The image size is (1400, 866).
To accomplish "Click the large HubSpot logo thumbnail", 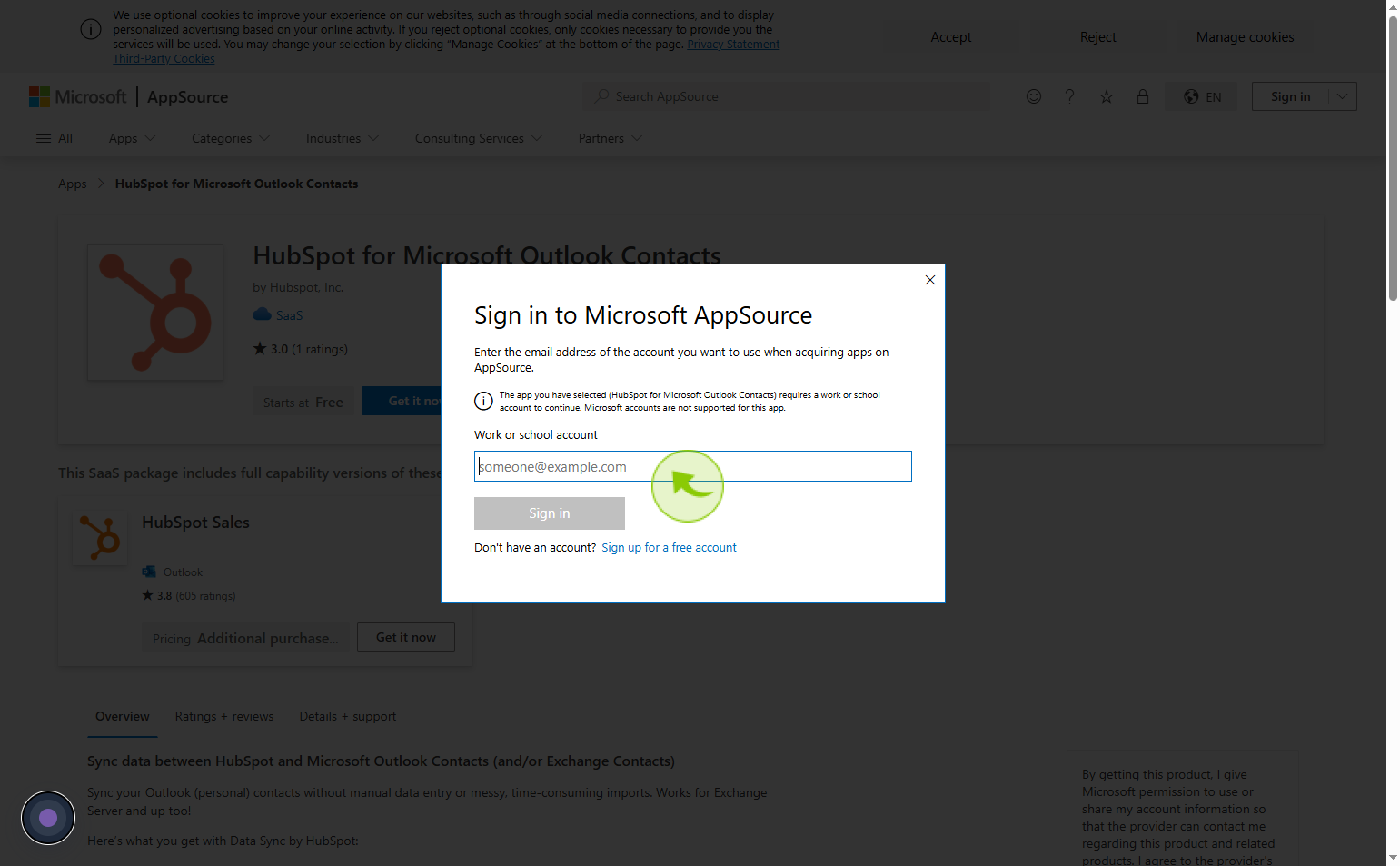I will point(155,313).
